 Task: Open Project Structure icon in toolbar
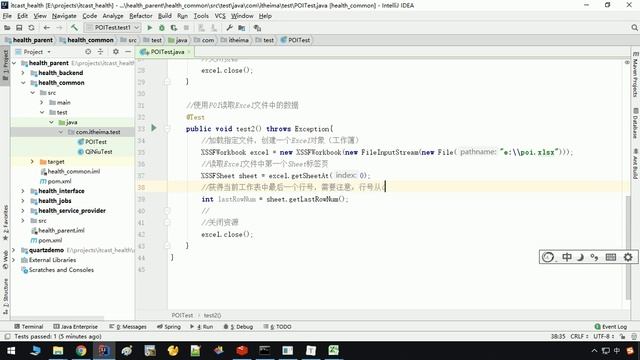point(242,28)
